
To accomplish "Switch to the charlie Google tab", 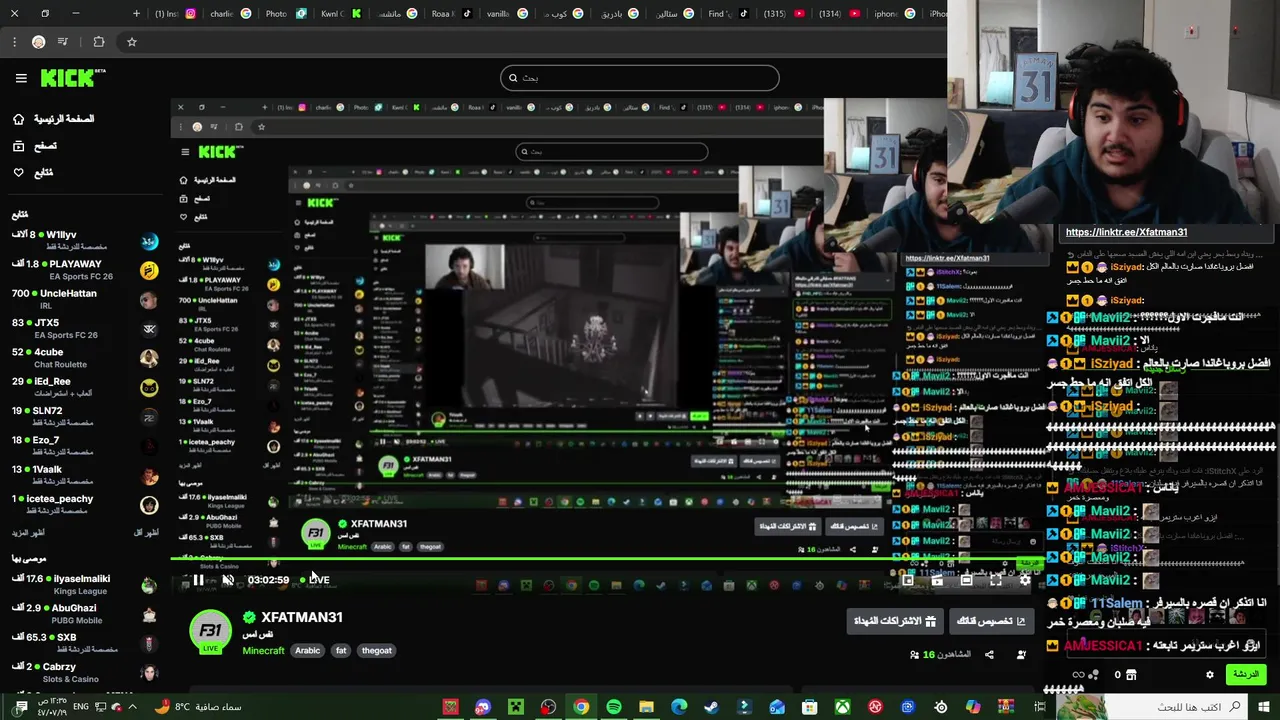I will click(232, 14).
